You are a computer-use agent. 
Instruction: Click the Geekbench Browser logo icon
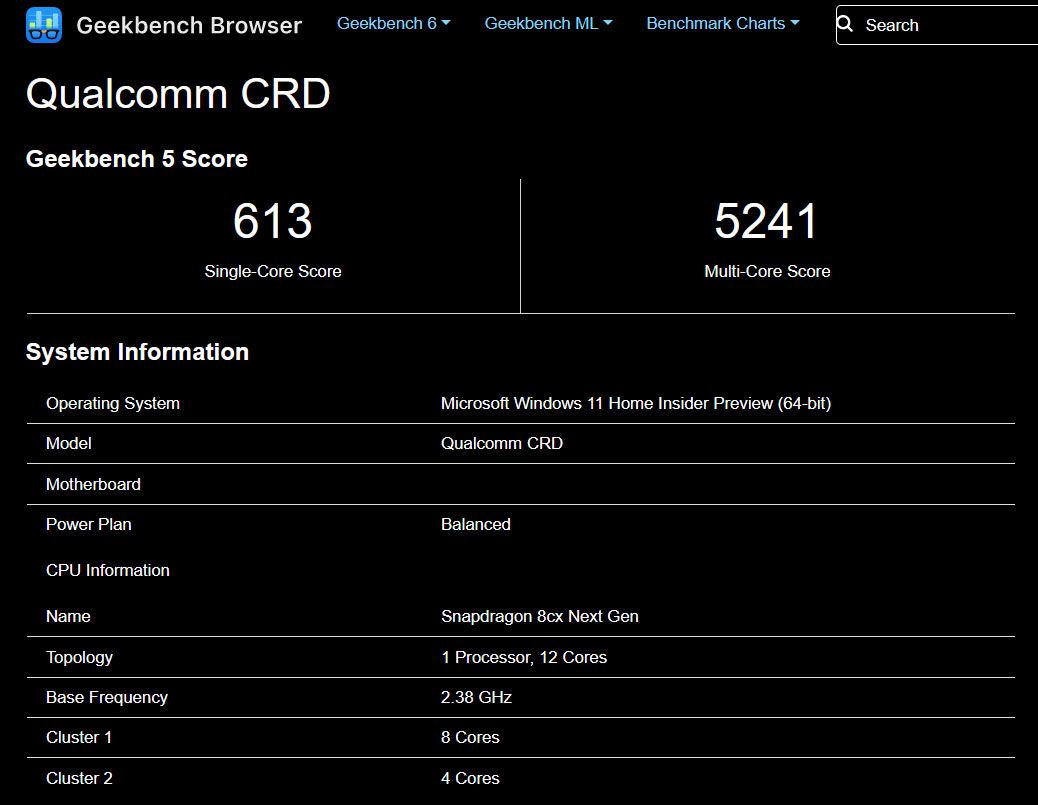pos(41,24)
